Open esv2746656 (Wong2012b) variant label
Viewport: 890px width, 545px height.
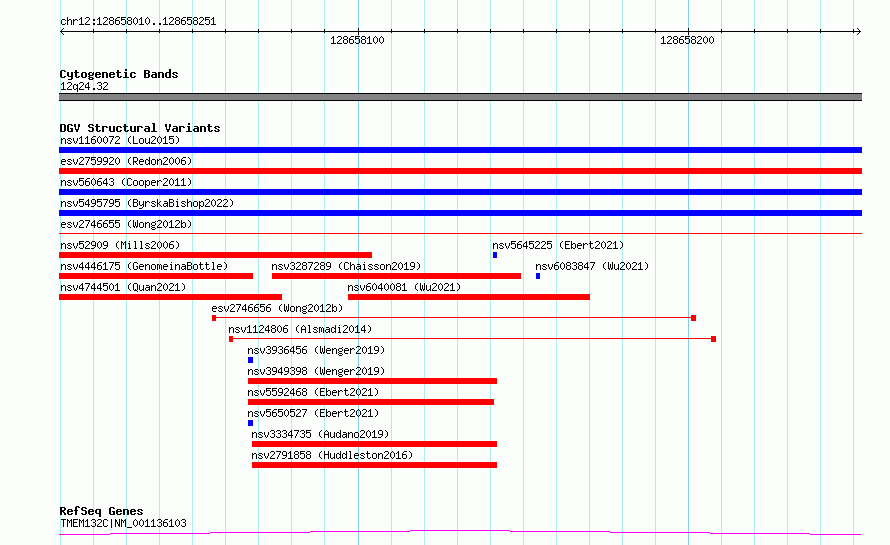(x=277, y=308)
